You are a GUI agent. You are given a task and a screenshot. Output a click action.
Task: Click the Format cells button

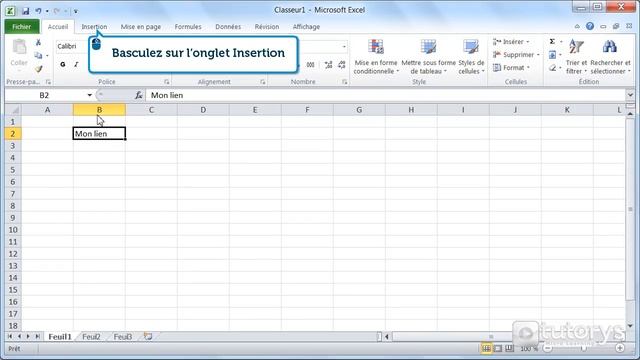[x=511, y=68]
